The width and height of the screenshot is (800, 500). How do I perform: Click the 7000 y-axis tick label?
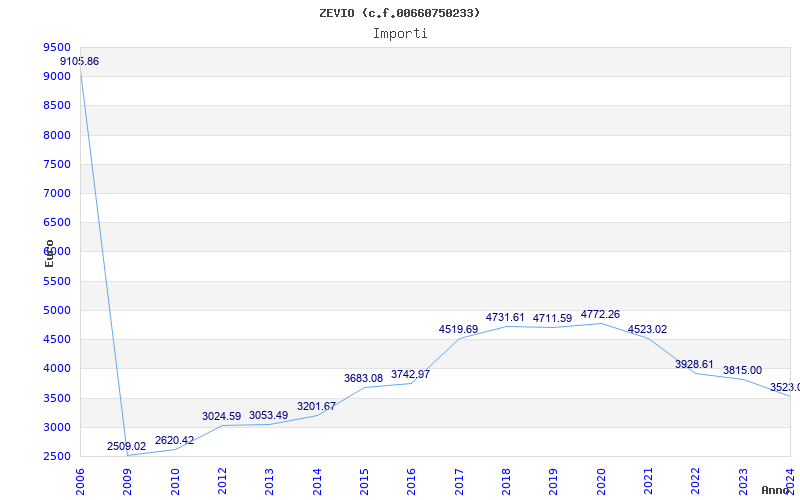[x=57, y=193]
